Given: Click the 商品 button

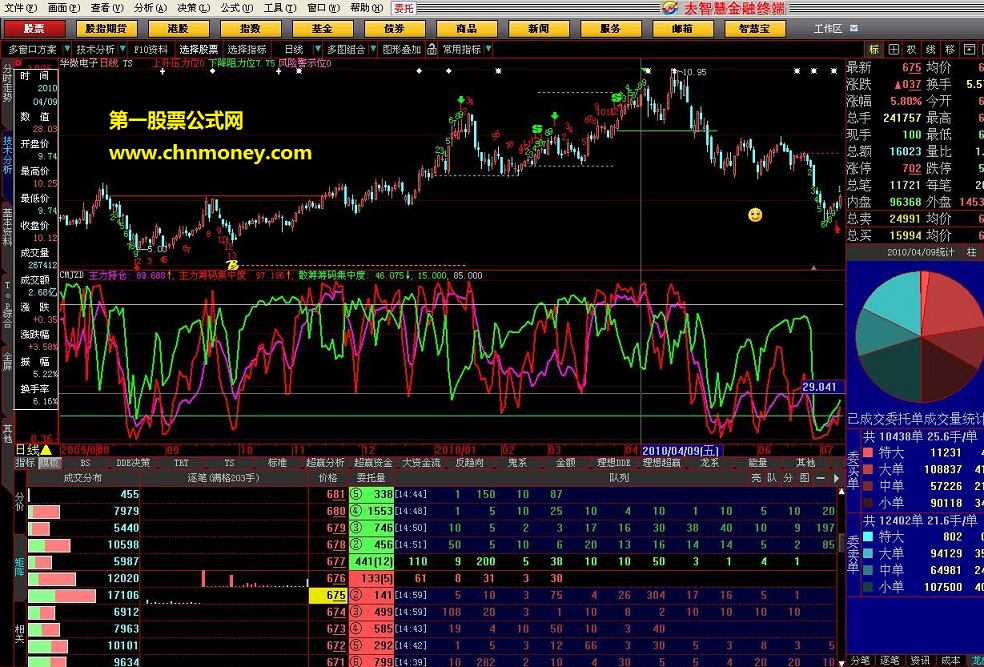Looking at the screenshot, I should (466, 29).
